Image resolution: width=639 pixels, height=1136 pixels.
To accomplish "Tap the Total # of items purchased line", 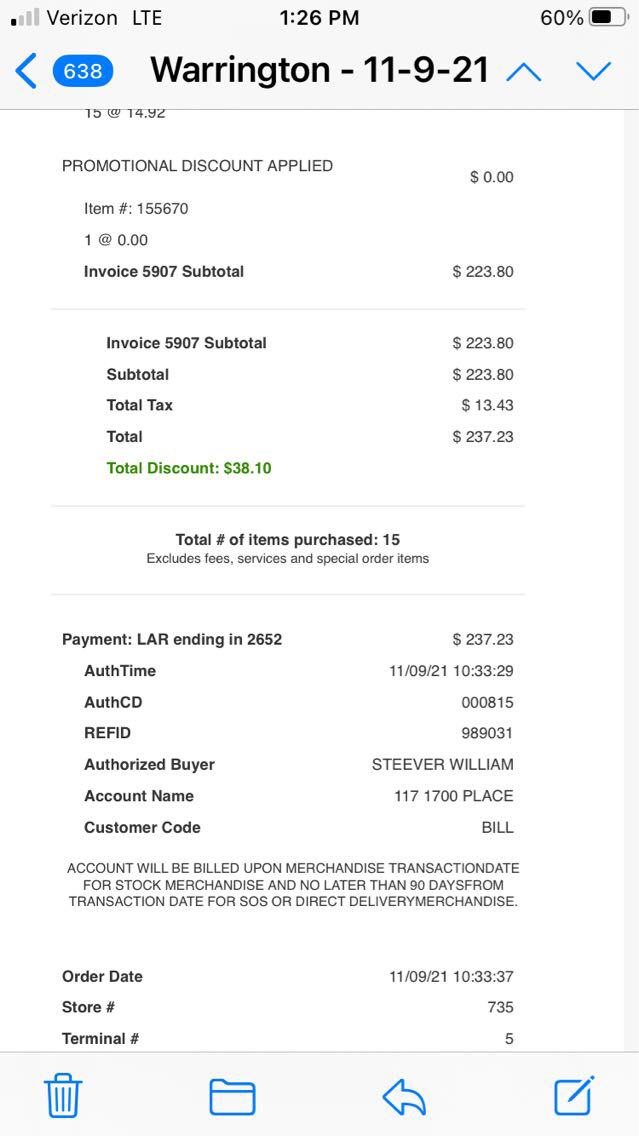I will coord(288,540).
